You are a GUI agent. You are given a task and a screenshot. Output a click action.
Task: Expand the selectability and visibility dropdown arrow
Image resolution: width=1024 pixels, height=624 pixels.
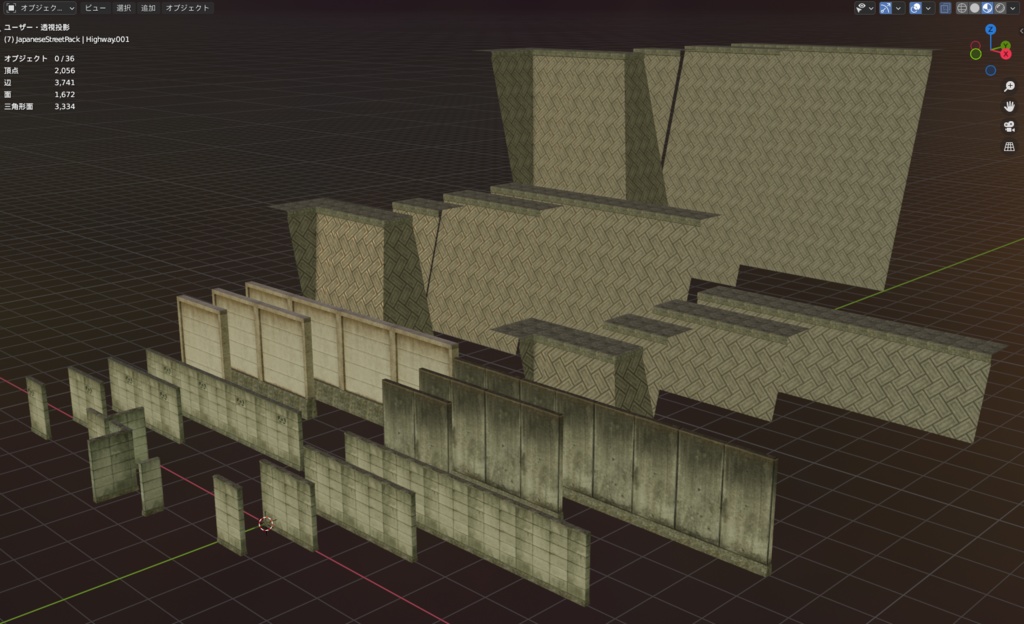[x=871, y=8]
